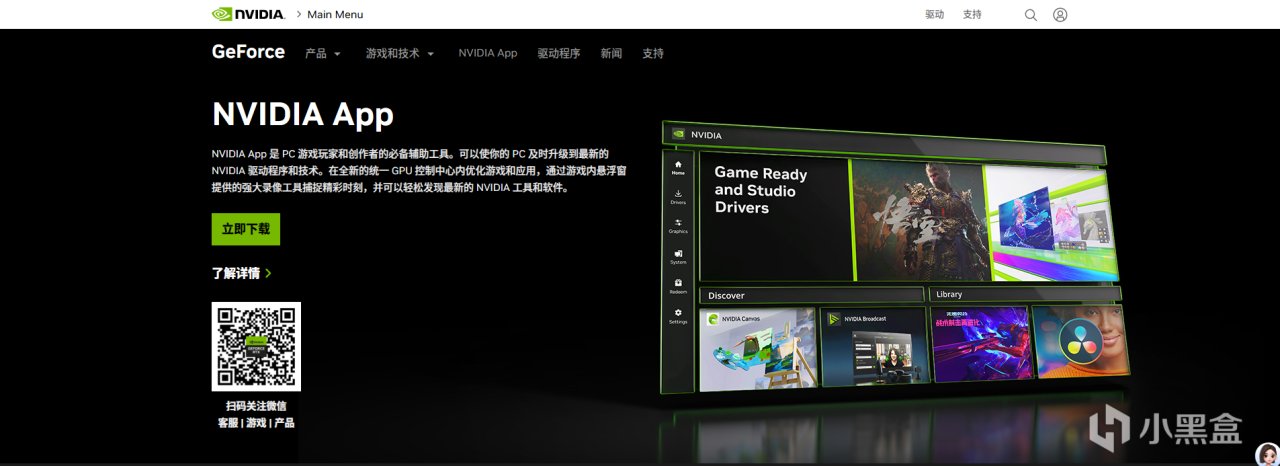1280x466 pixels.
Task: Click the NVIDIA eye logo in app window
Action: point(678,134)
